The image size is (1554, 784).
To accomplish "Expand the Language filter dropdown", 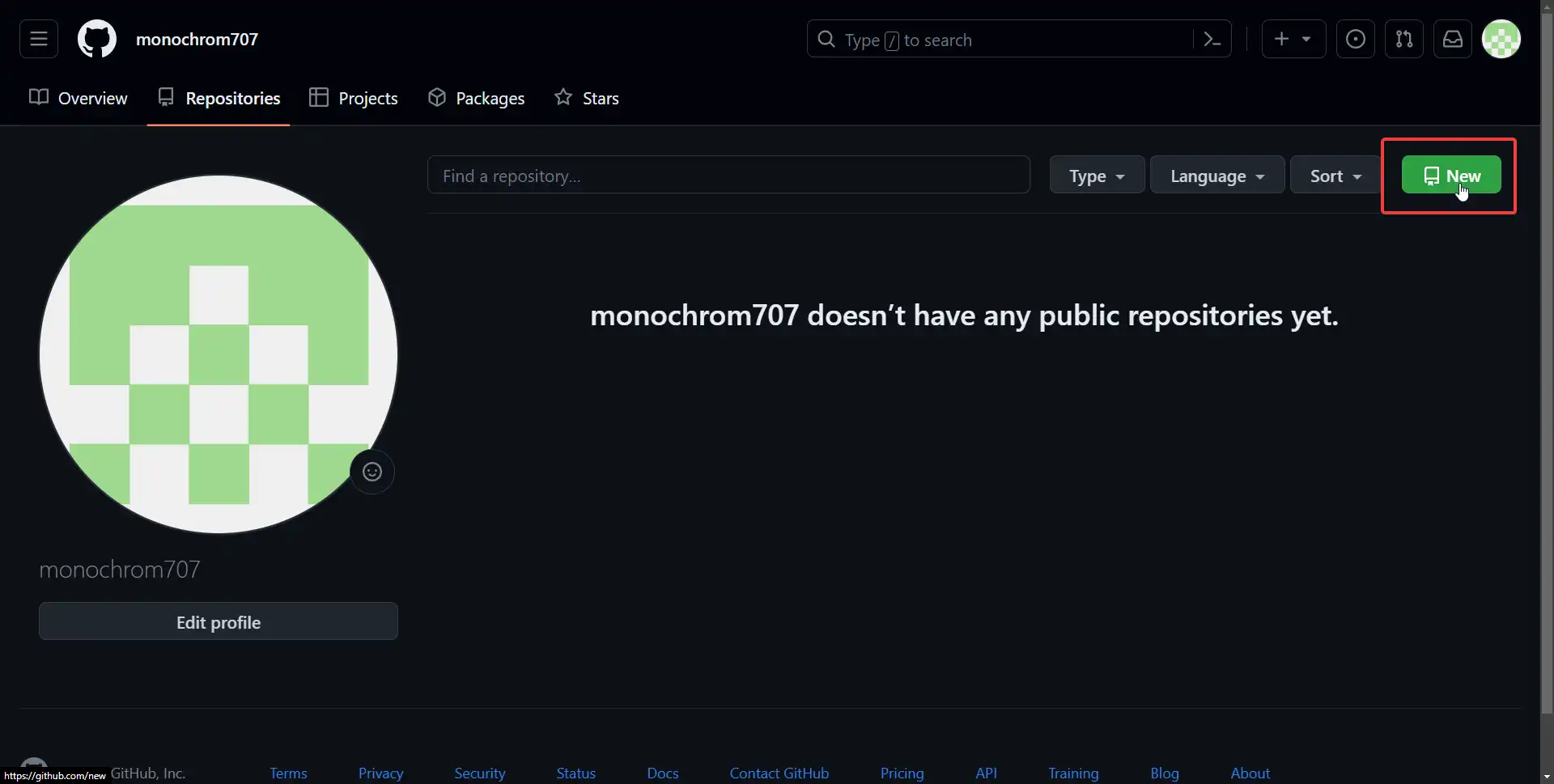I will click(1217, 175).
